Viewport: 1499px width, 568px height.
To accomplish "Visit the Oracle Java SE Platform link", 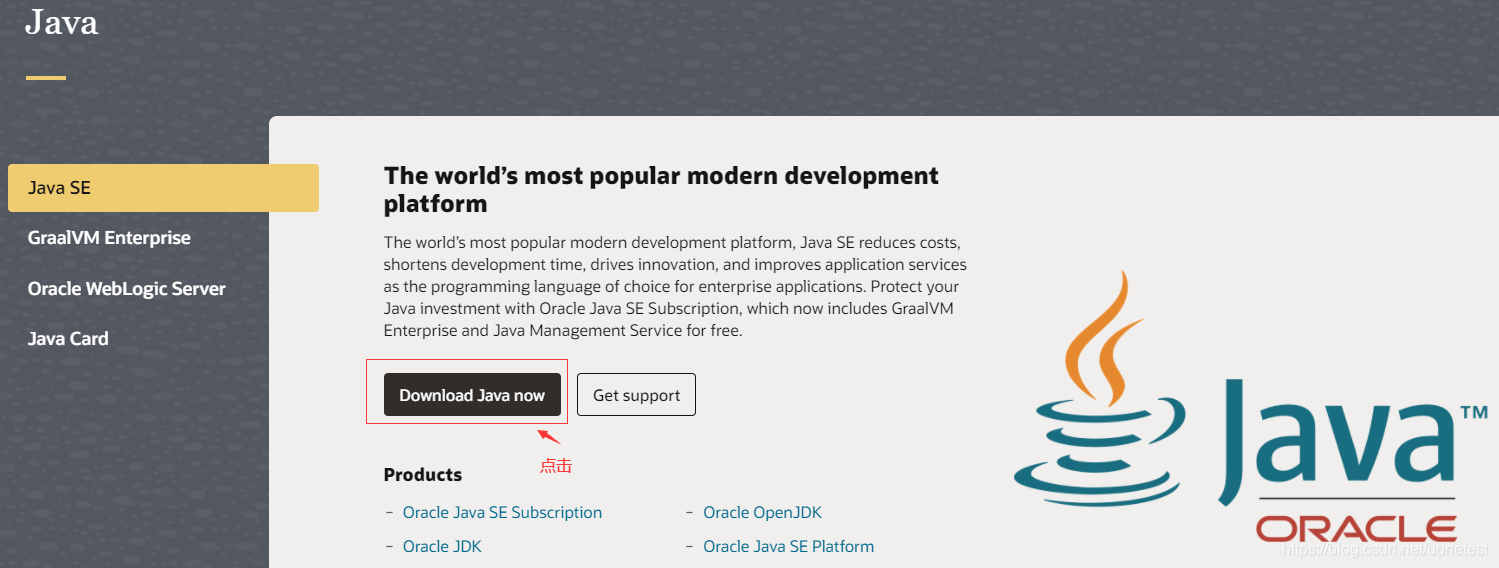I will click(788, 546).
